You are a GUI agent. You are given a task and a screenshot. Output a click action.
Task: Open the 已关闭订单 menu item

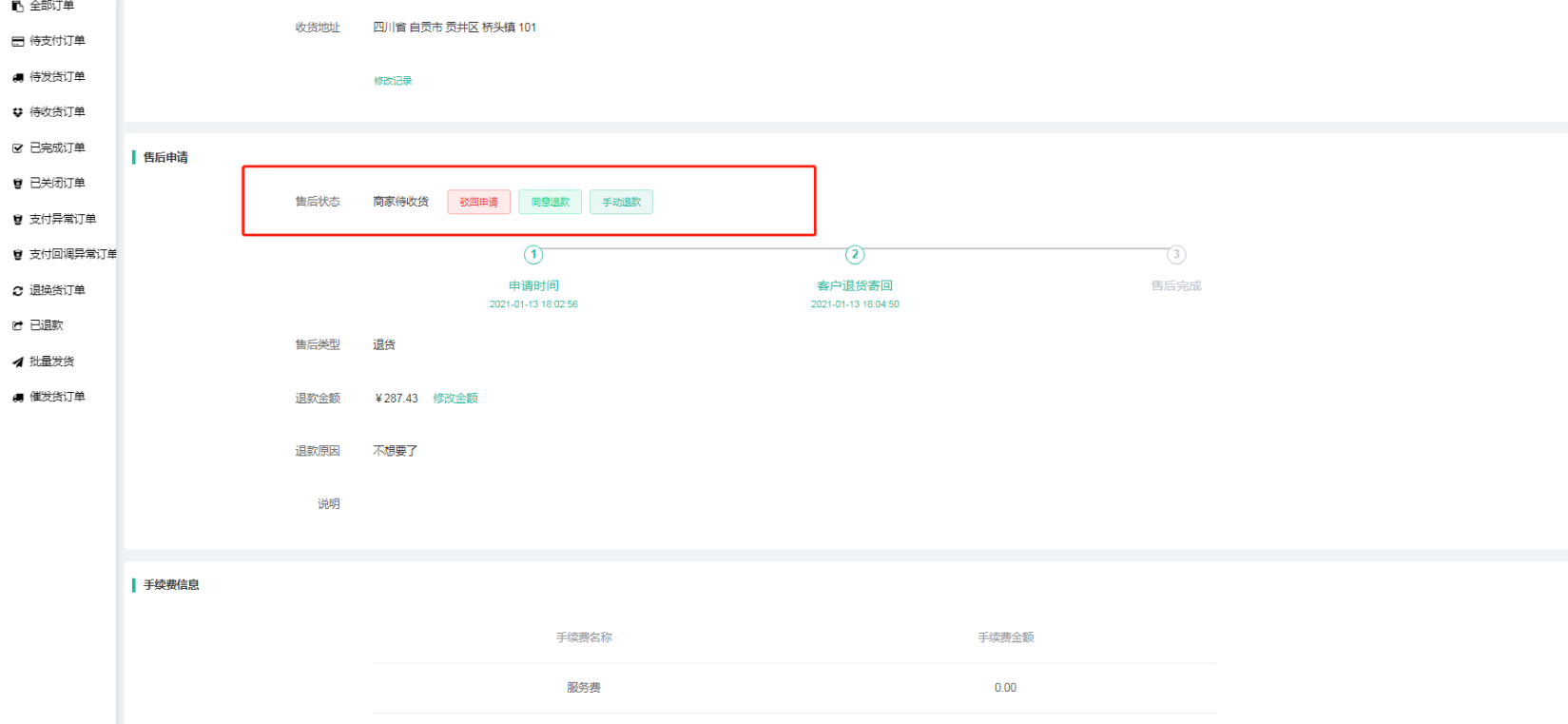(57, 184)
